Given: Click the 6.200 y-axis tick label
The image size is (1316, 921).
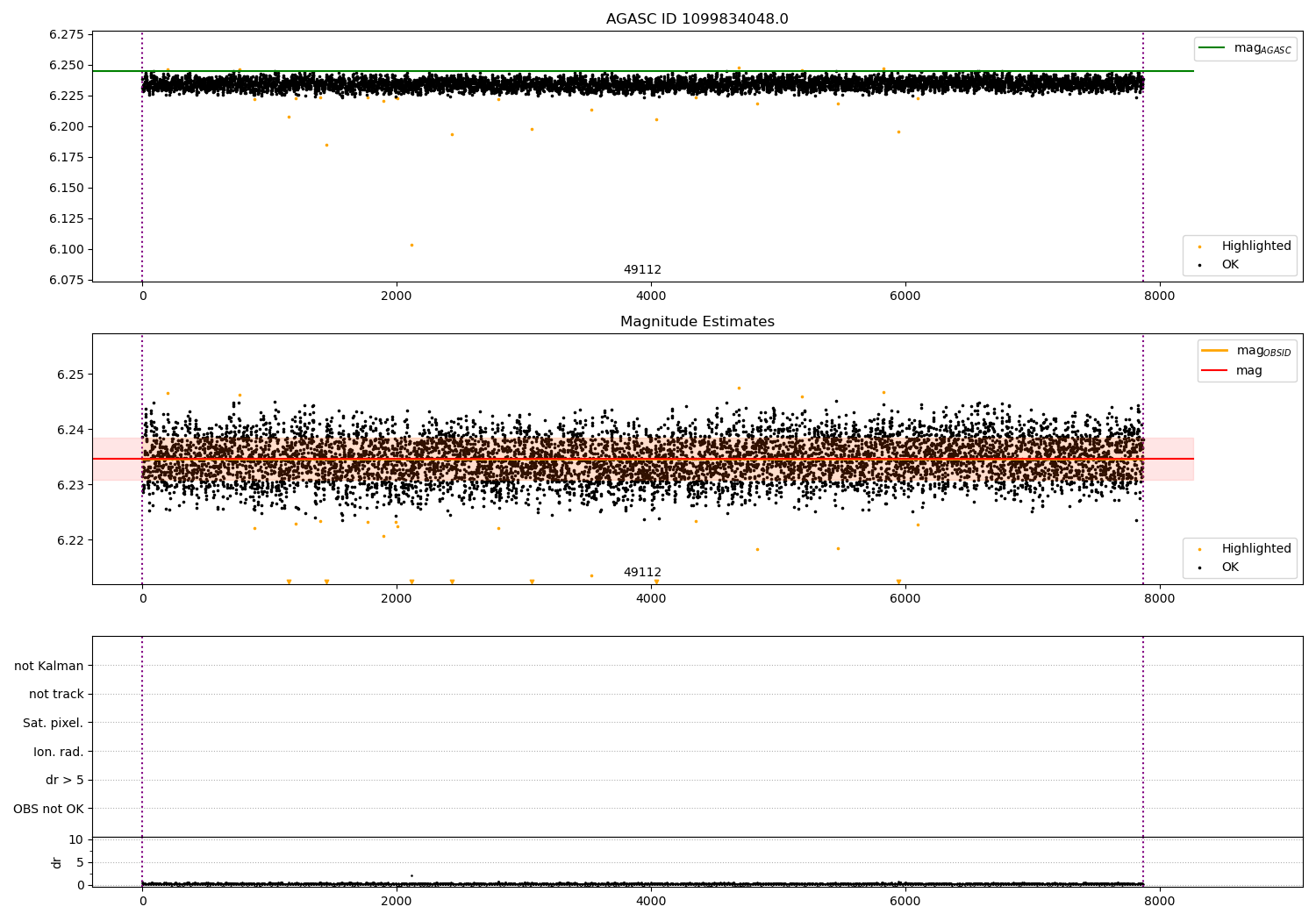Looking at the screenshot, I should pos(67,127).
